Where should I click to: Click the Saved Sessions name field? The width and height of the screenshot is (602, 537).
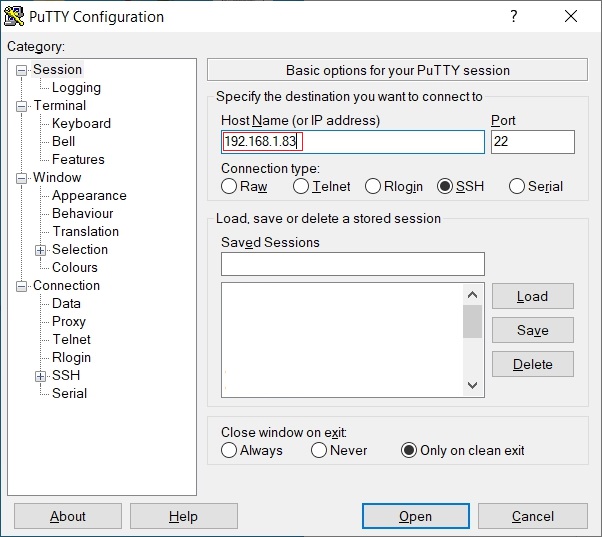click(x=352, y=264)
